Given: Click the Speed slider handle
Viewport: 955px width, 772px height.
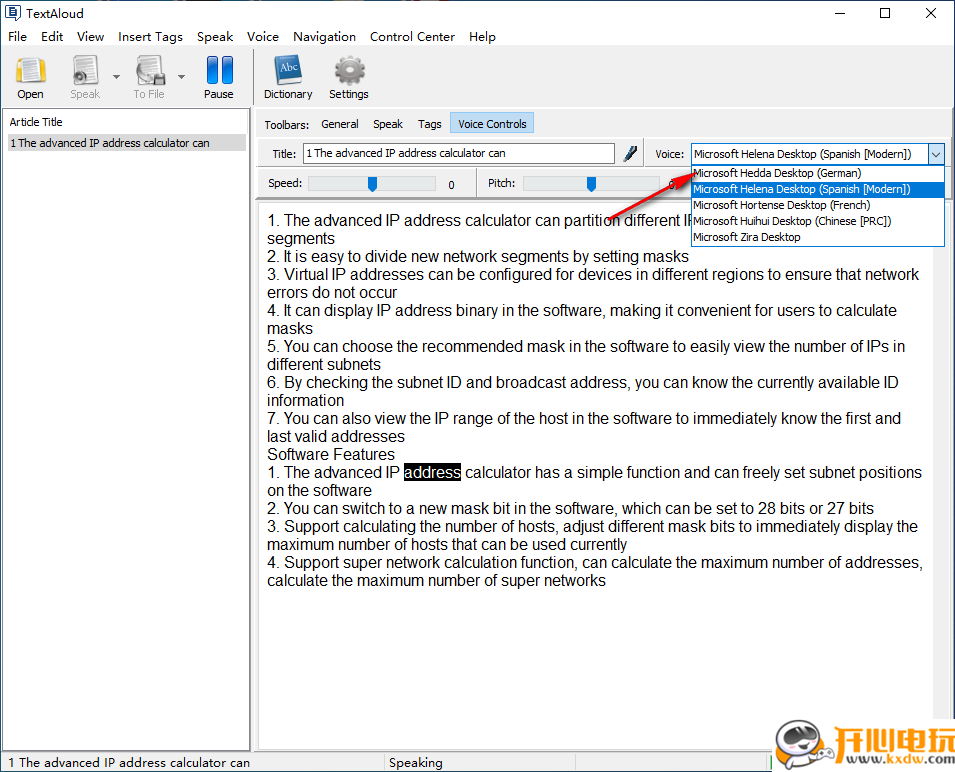Looking at the screenshot, I should click(x=372, y=184).
